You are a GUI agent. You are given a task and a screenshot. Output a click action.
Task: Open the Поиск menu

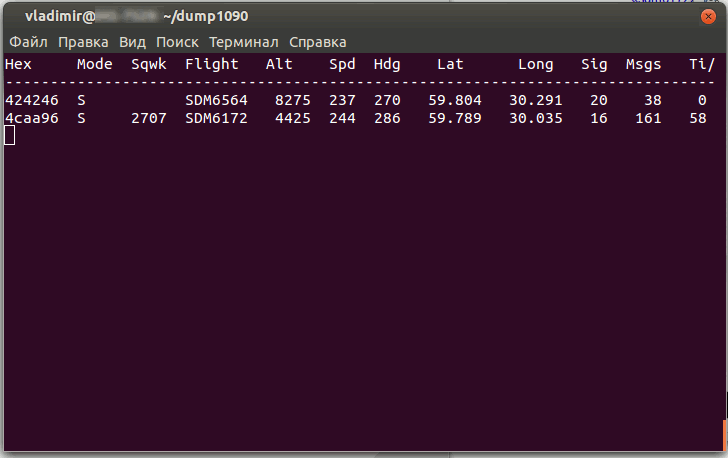click(x=177, y=42)
